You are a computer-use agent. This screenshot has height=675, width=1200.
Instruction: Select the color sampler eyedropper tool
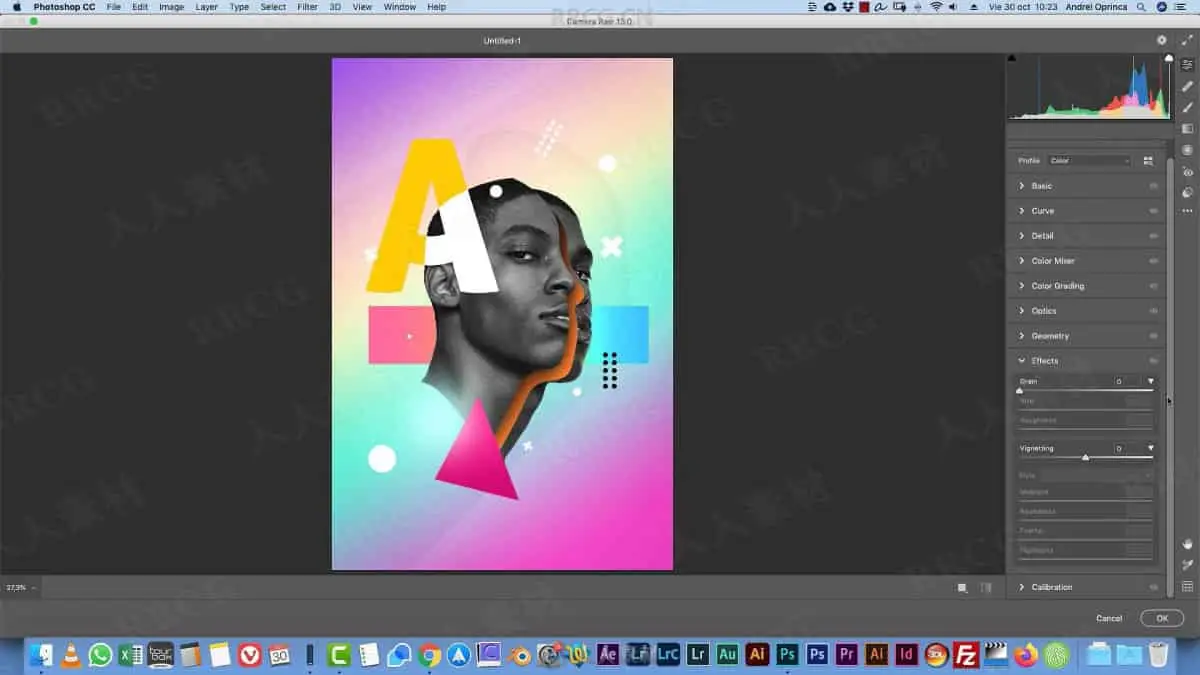(1187, 565)
